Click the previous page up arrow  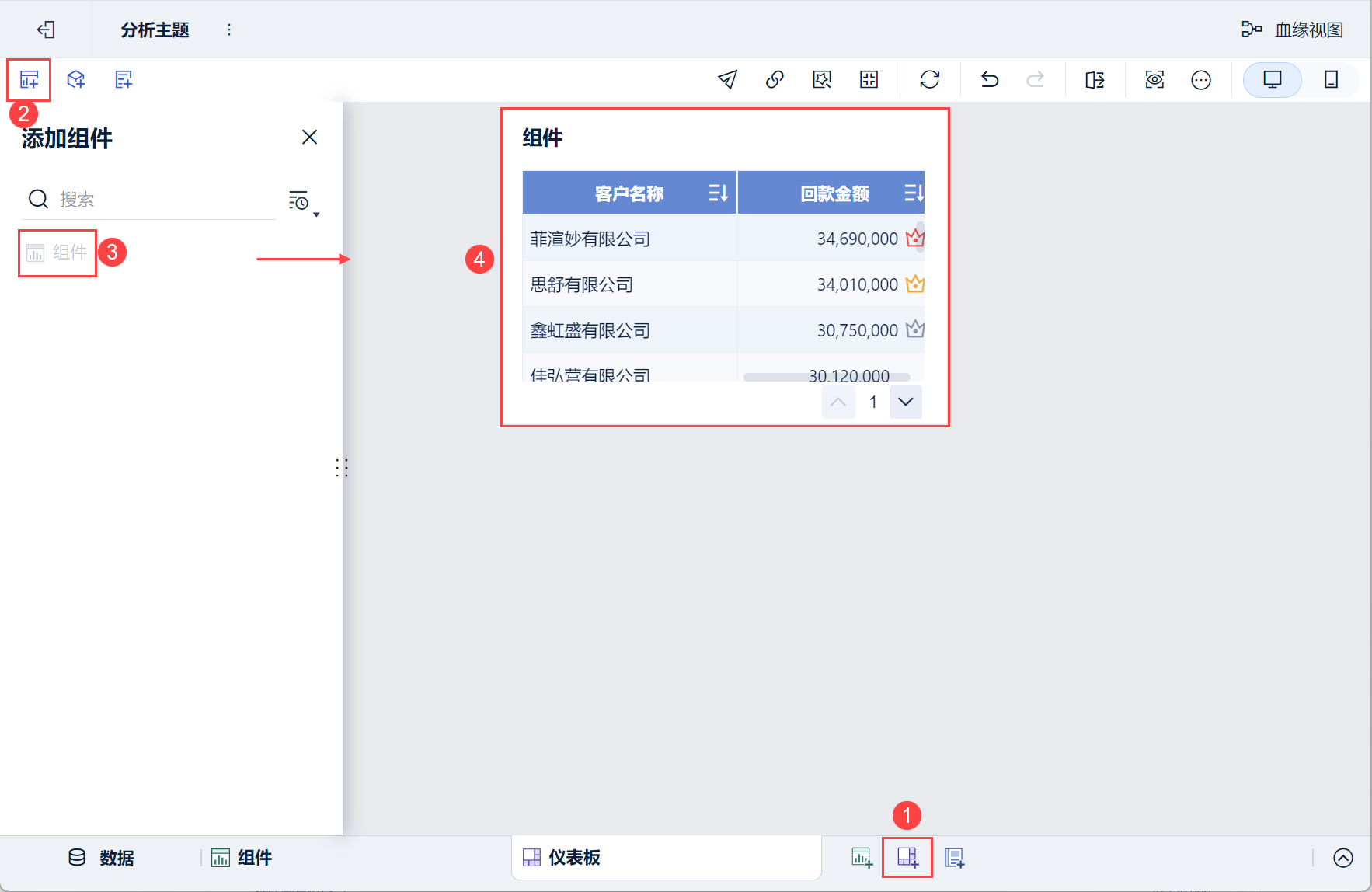(x=838, y=402)
